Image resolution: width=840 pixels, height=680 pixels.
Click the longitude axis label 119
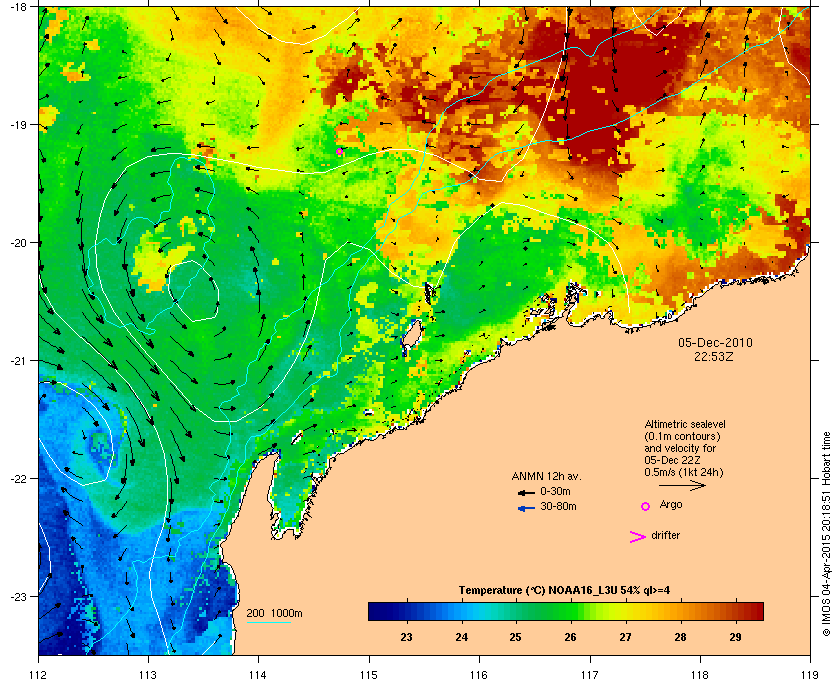click(810, 675)
